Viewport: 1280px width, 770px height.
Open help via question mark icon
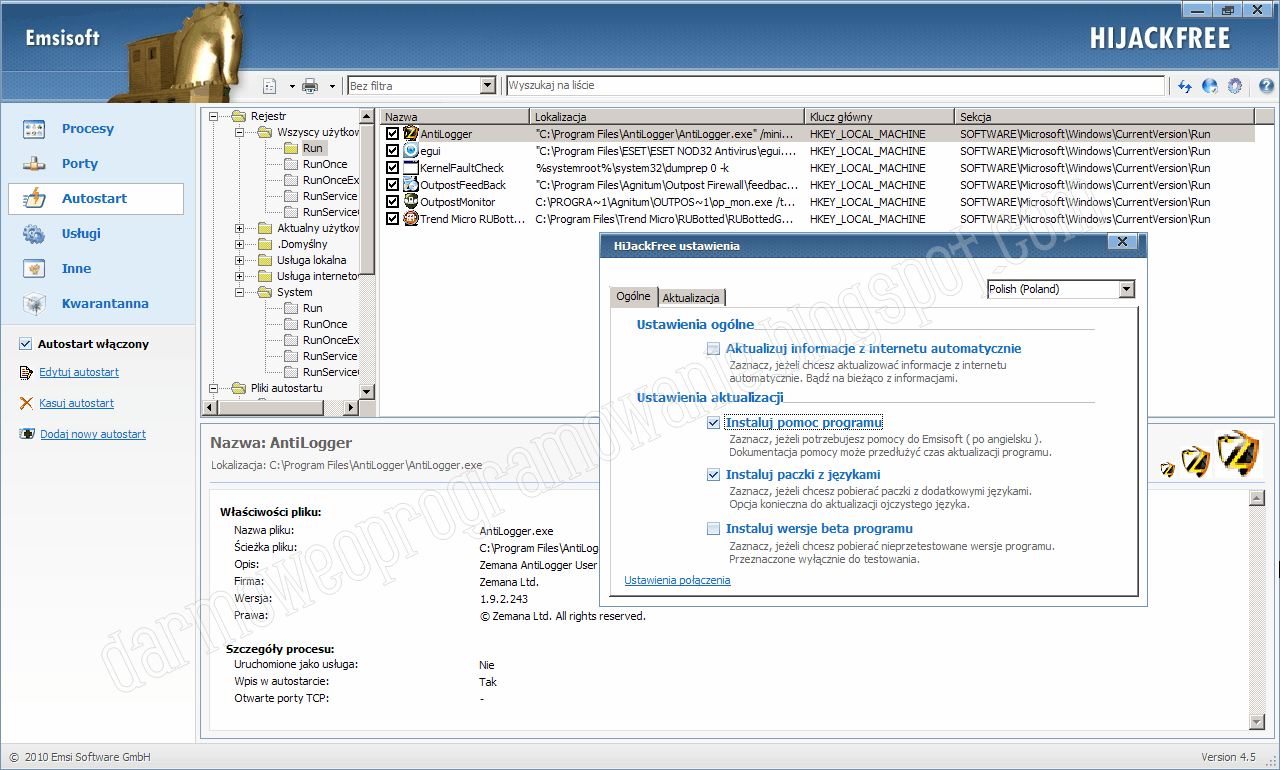(1266, 86)
